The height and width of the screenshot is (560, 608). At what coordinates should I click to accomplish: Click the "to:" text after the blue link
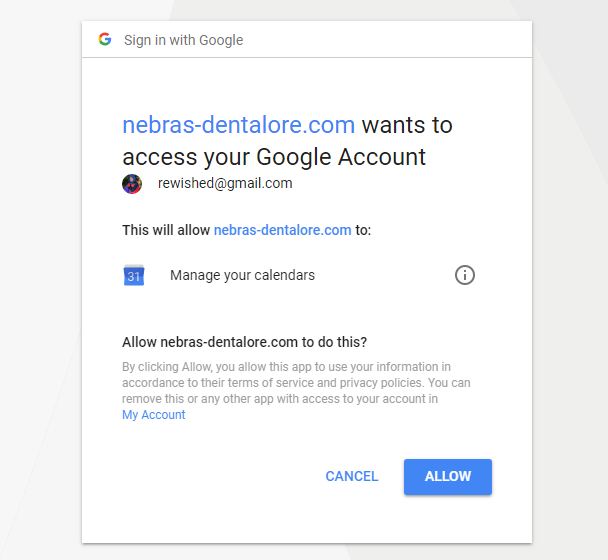click(363, 230)
